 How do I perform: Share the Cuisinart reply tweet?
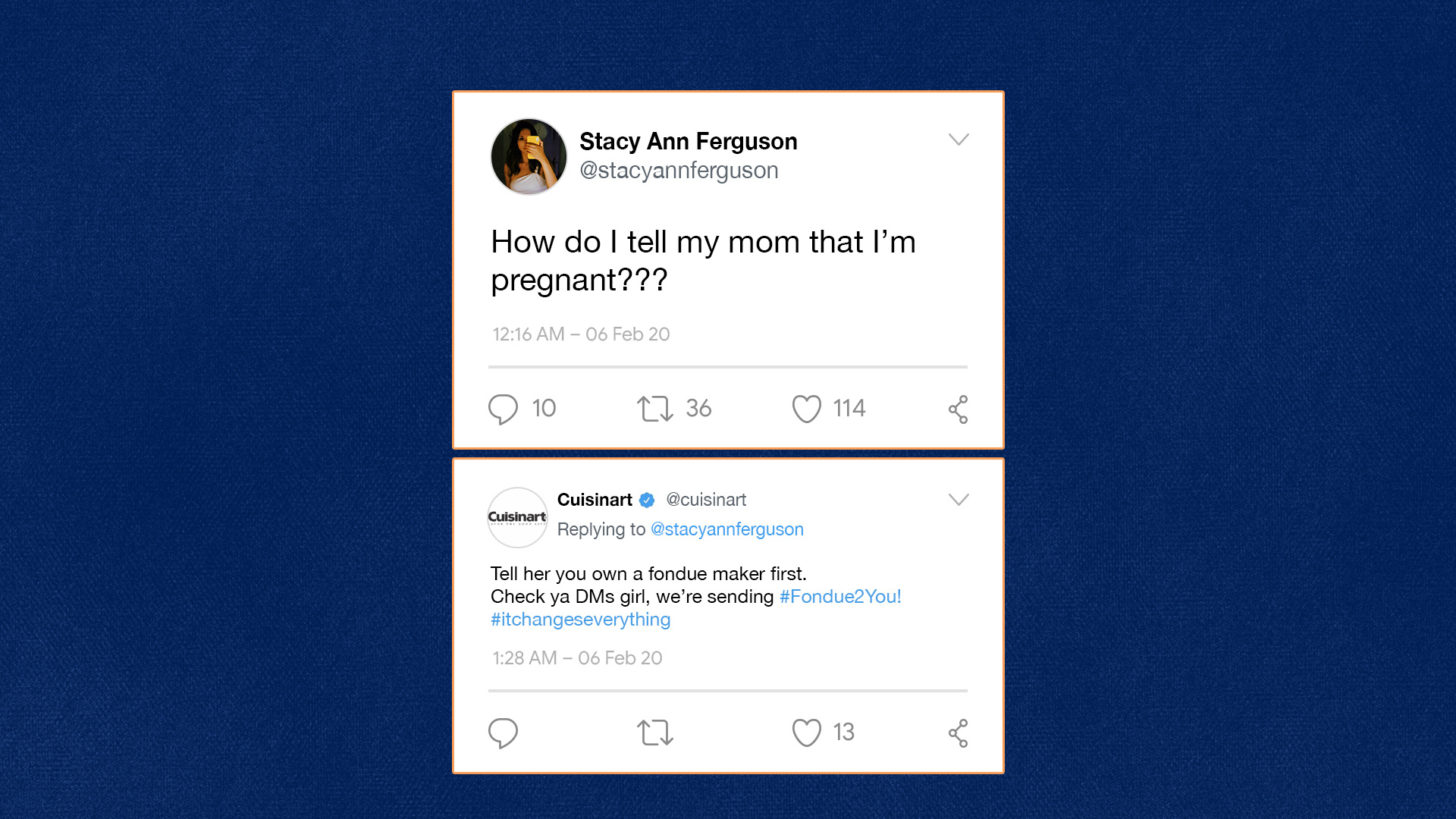click(x=958, y=733)
